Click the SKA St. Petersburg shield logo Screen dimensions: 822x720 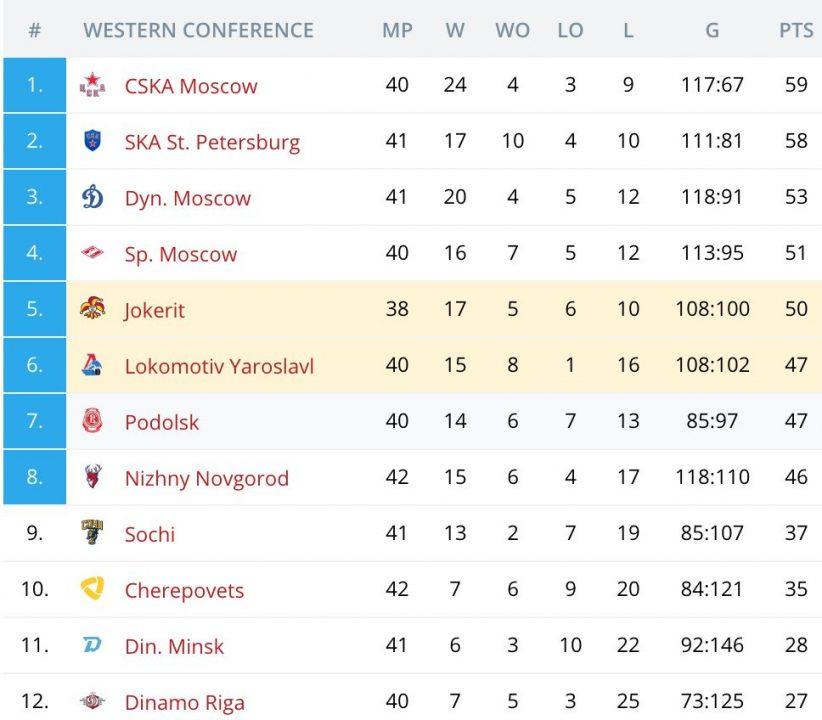coord(92,142)
